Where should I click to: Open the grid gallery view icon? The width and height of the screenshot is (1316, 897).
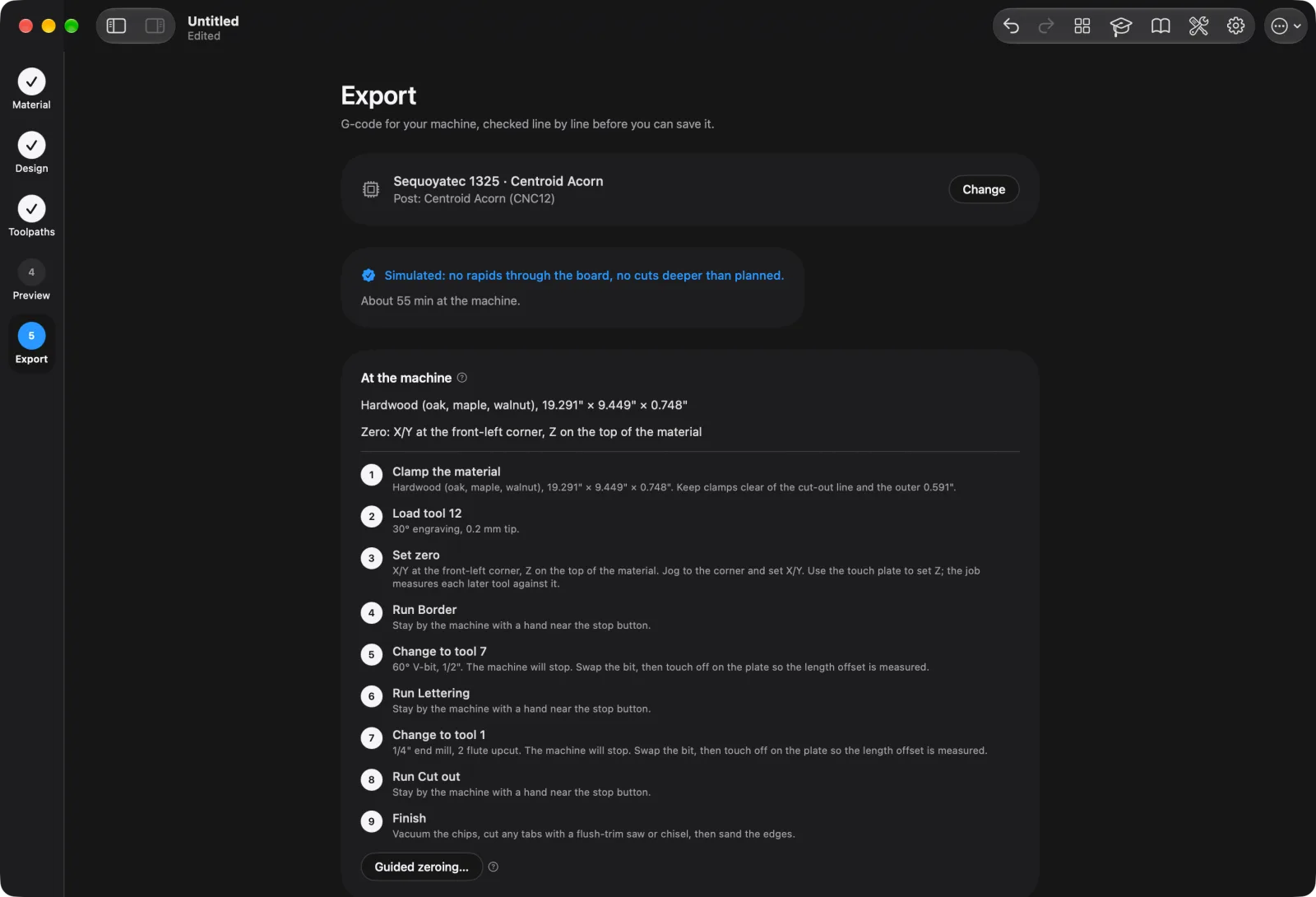click(1082, 26)
